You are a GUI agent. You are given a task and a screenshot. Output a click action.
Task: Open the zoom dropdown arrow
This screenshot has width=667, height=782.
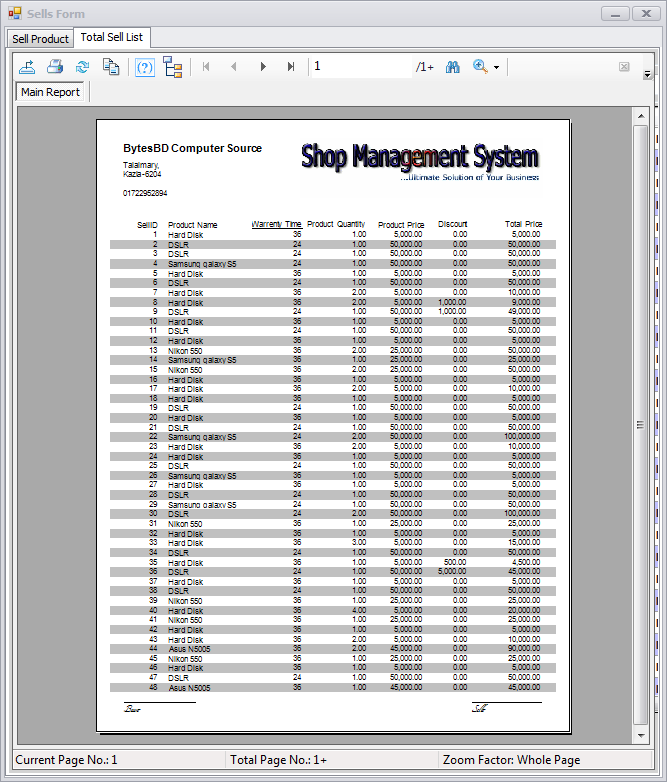click(496, 67)
